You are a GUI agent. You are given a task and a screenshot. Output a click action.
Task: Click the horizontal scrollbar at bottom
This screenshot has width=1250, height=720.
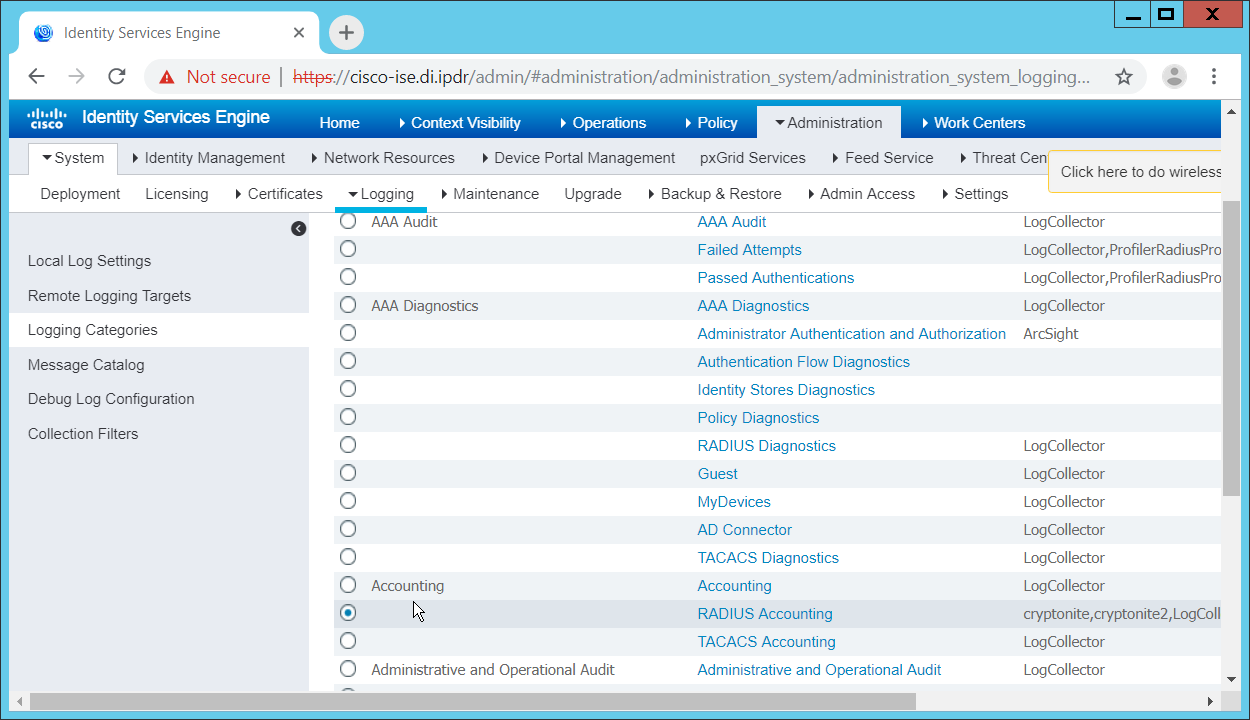(x=472, y=701)
